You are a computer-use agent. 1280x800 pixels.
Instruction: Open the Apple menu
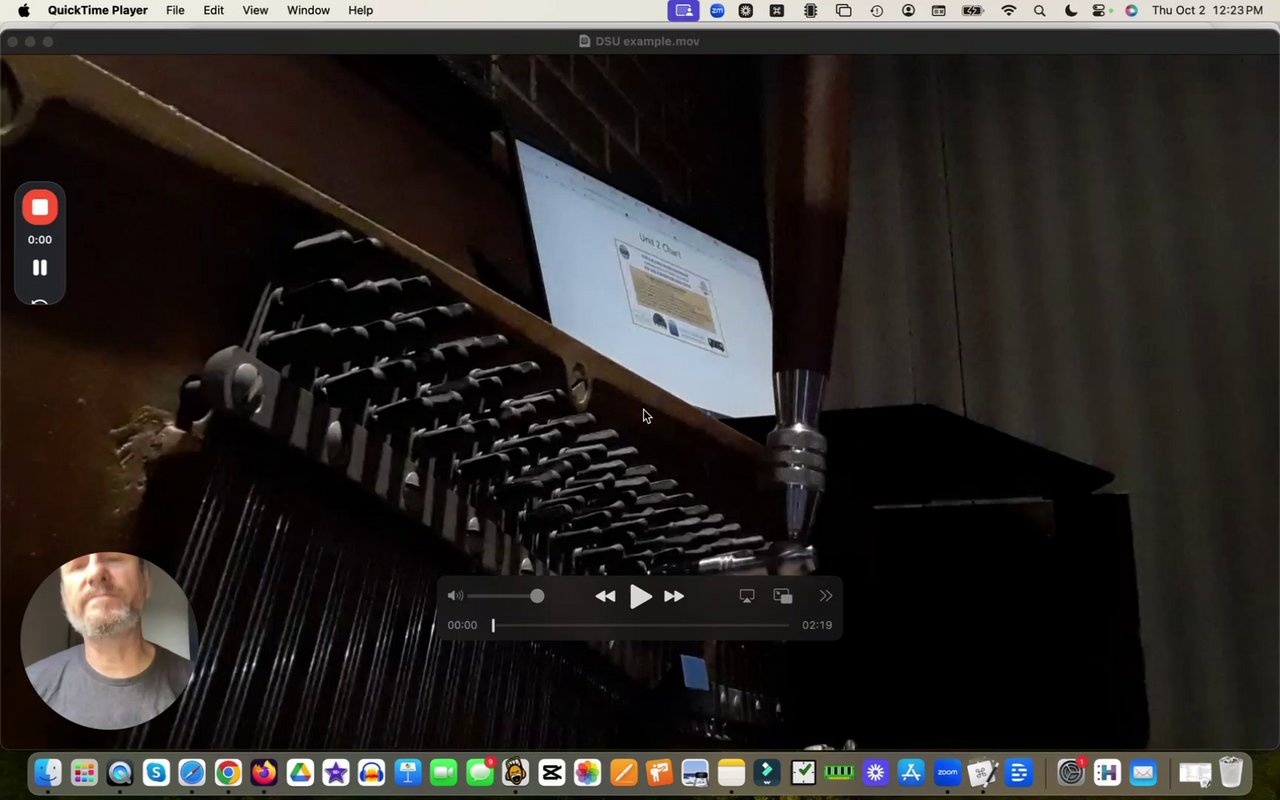pos(23,10)
